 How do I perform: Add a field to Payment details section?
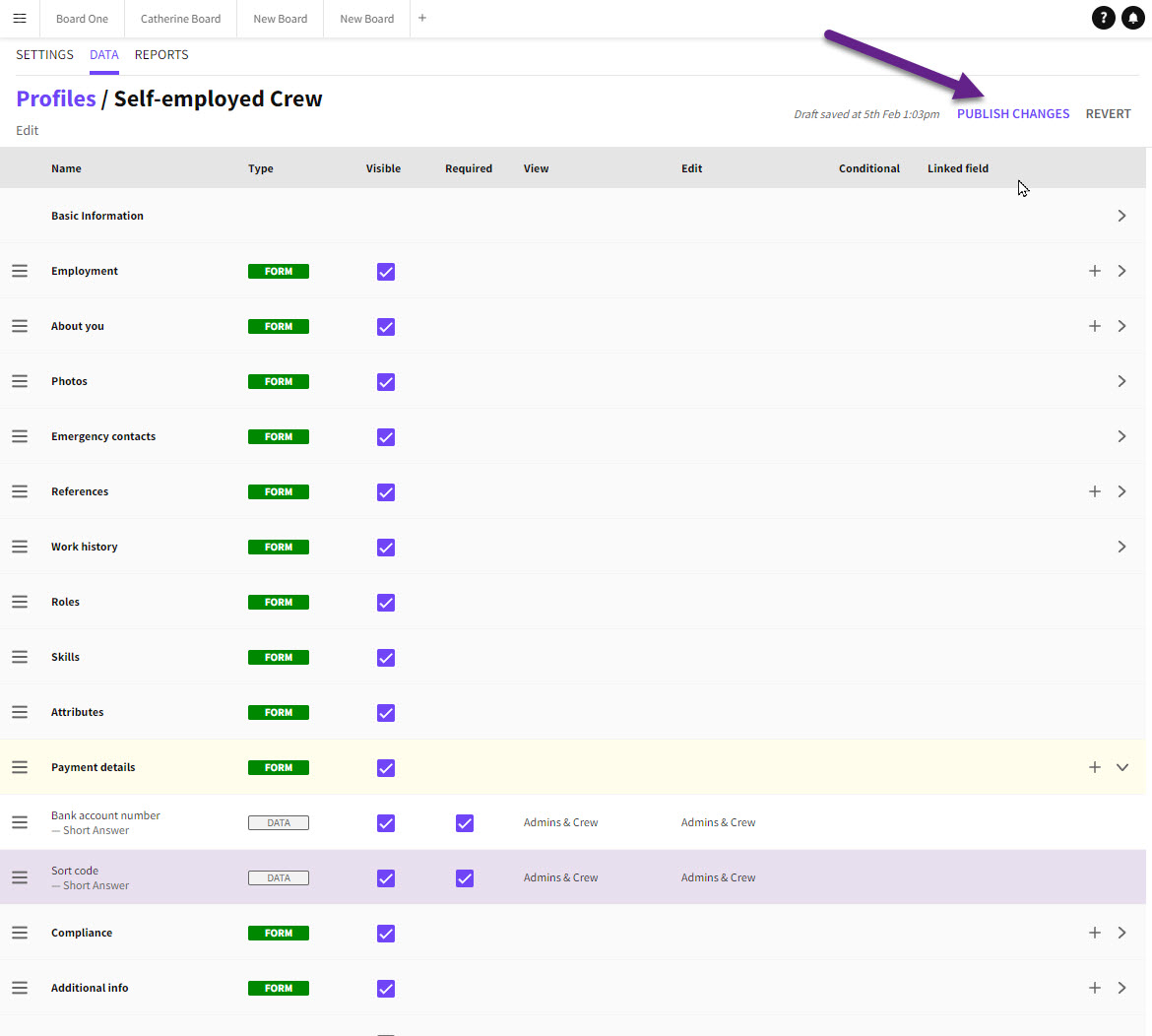(1094, 767)
